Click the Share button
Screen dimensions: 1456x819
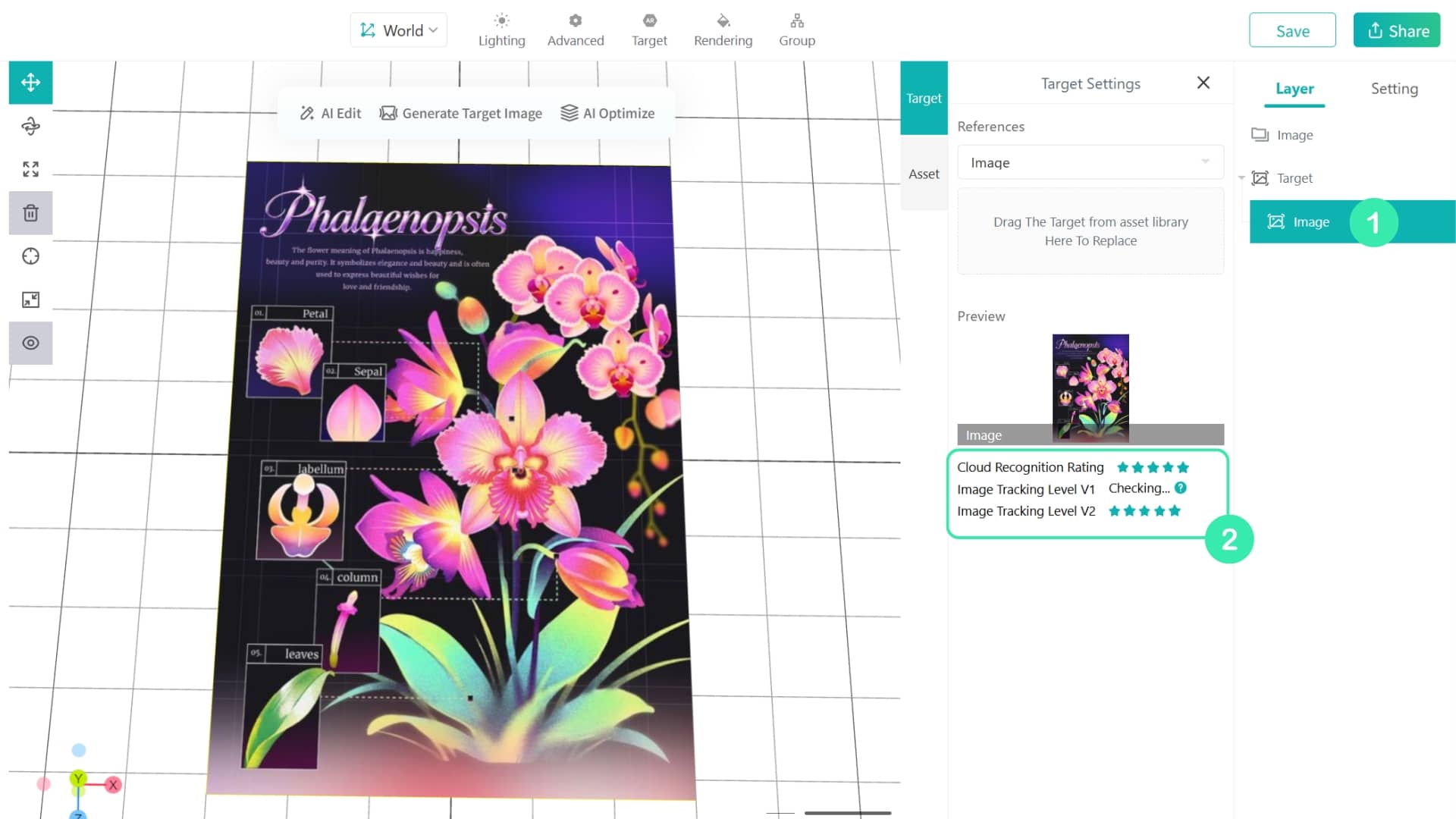(x=1397, y=30)
